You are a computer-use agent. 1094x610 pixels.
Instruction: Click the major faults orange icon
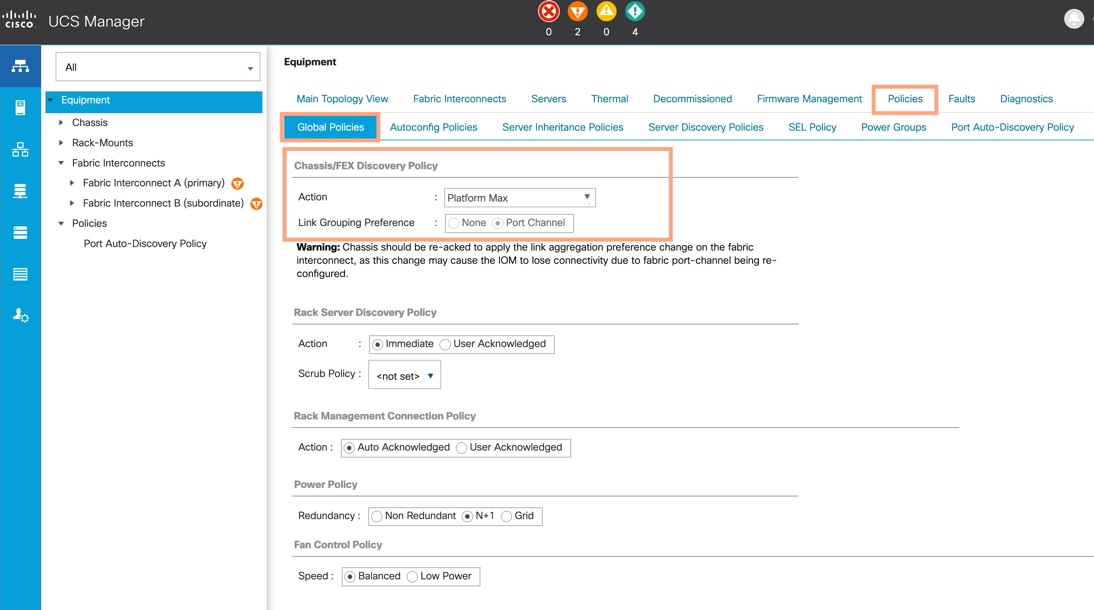point(577,11)
